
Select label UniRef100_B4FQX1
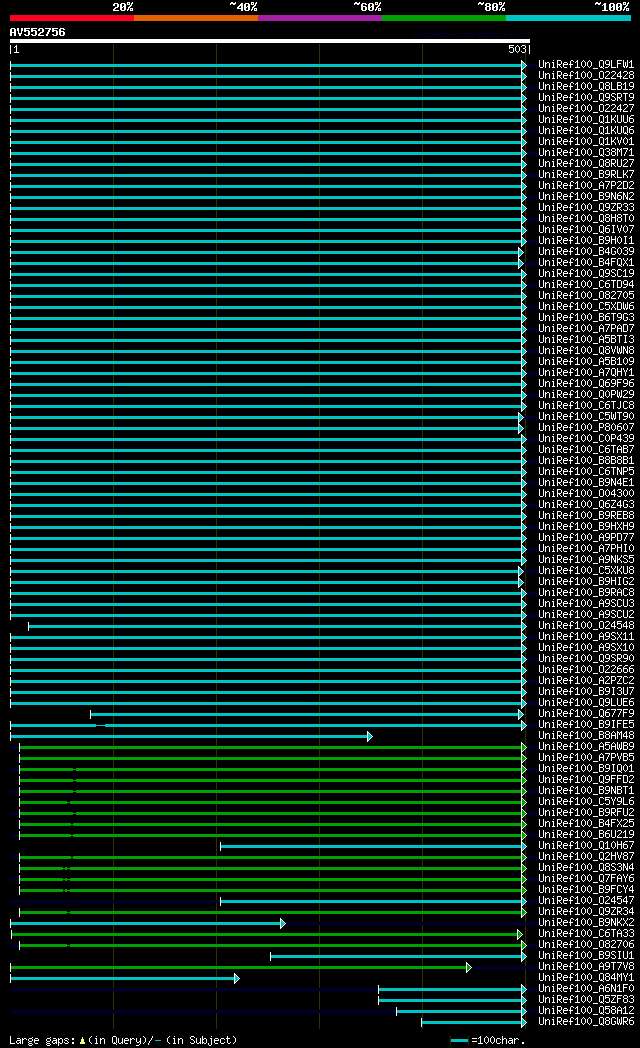(x=586, y=263)
